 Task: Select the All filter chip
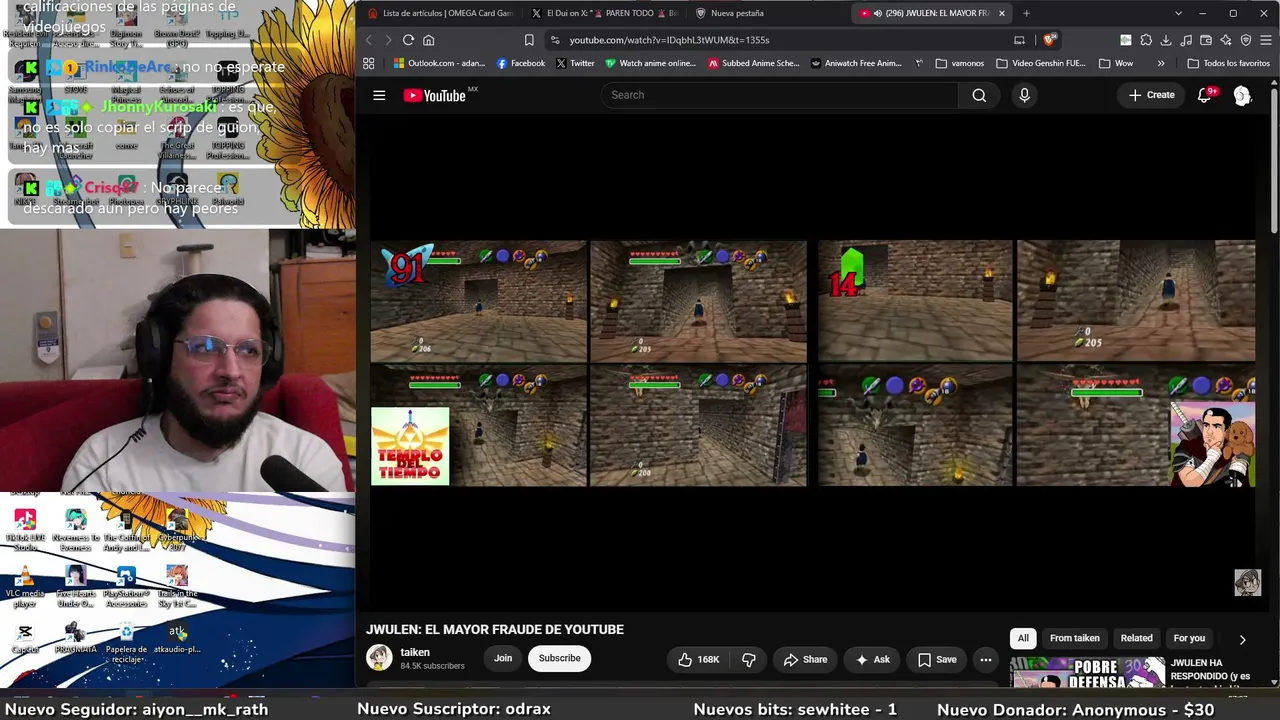(x=1023, y=638)
